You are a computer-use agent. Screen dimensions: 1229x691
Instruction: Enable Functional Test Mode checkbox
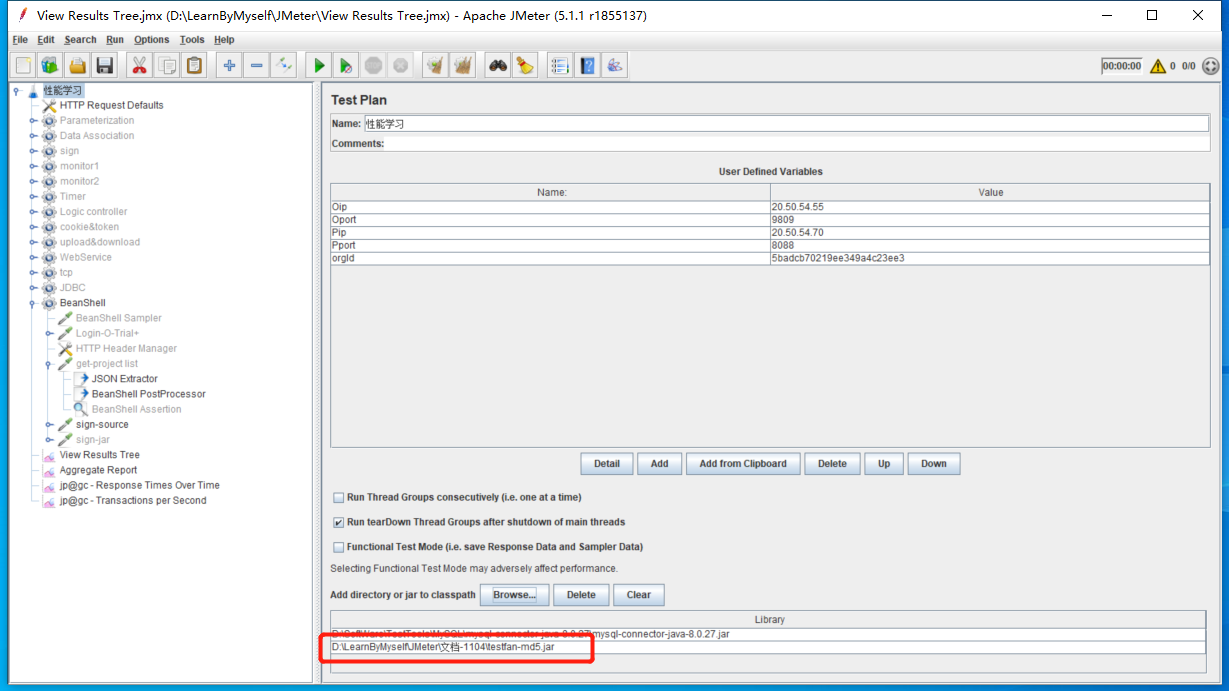pyautogui.click(x=339, y=547)
